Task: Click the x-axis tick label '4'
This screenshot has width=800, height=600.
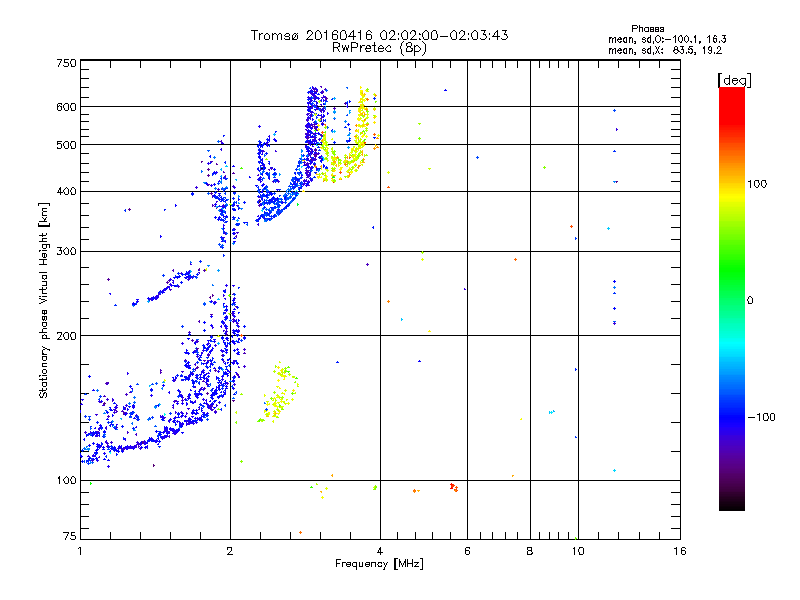Action: (x=380, y=551)
